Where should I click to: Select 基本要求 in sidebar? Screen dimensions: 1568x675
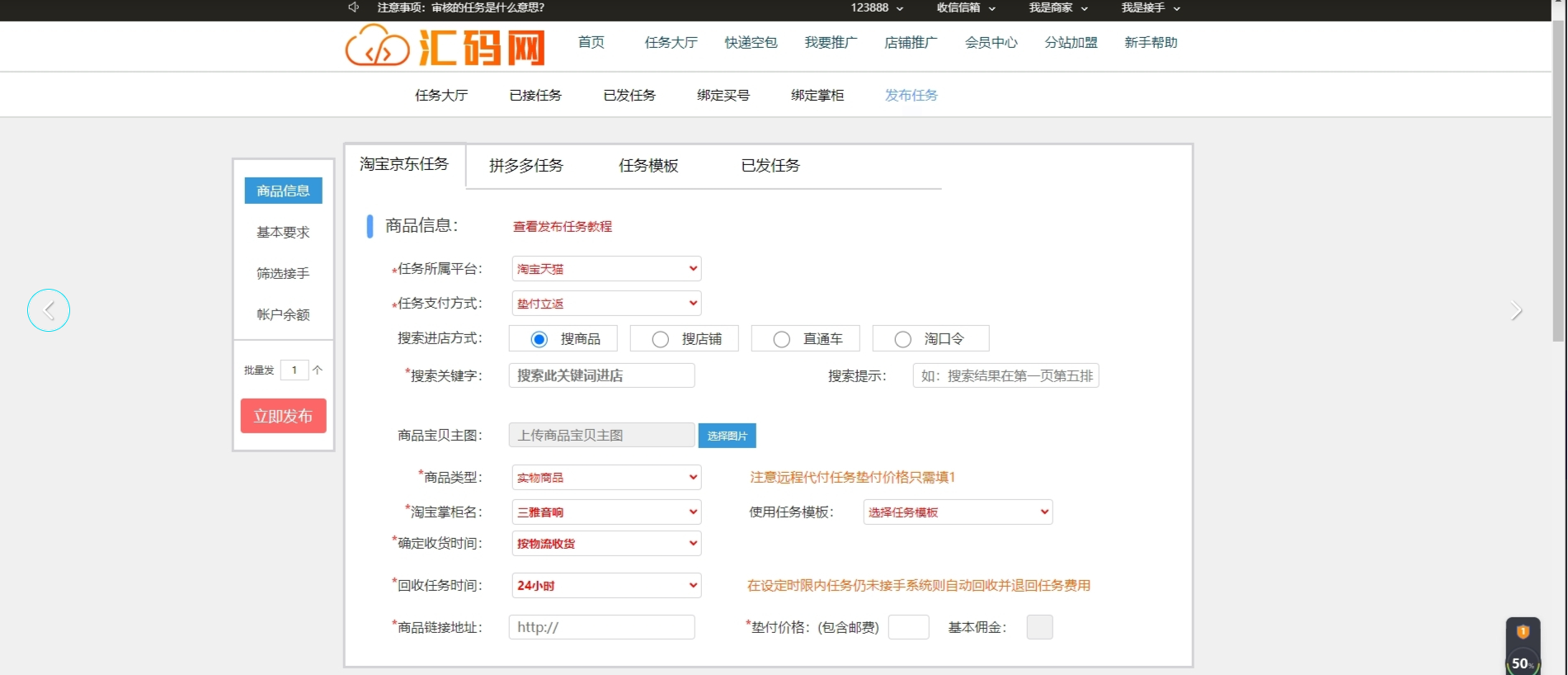(x=283, y=233)
